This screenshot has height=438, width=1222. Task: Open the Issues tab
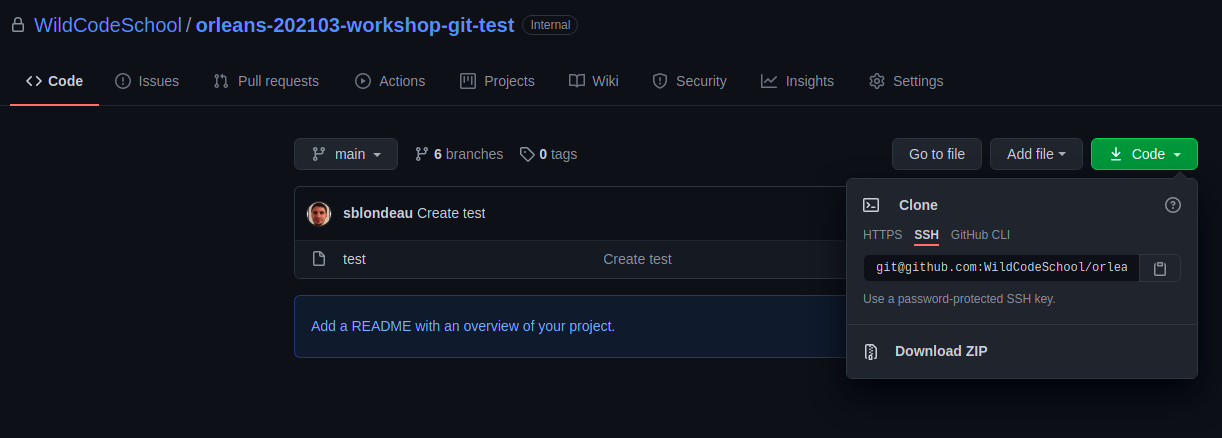coord(147,81)
